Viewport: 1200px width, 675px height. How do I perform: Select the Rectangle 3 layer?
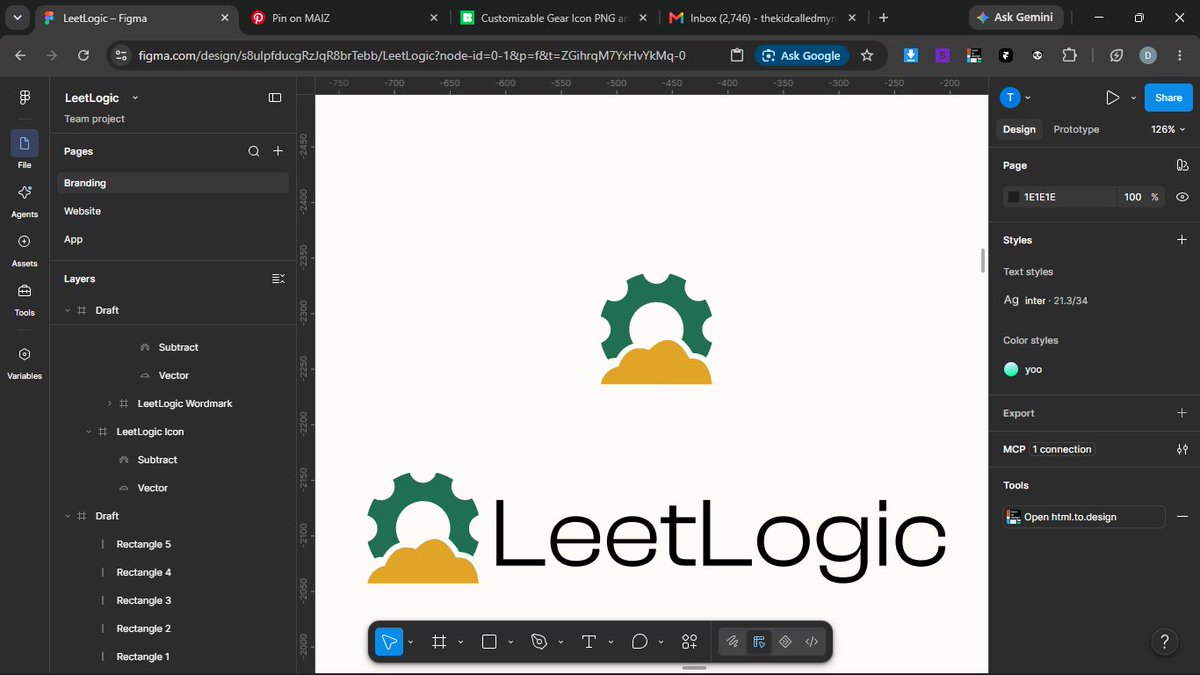(x=143, y=600)
